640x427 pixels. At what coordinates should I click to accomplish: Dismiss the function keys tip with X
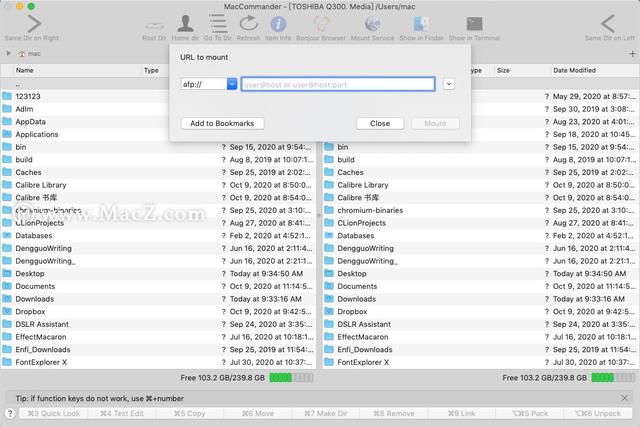point(624,398)
